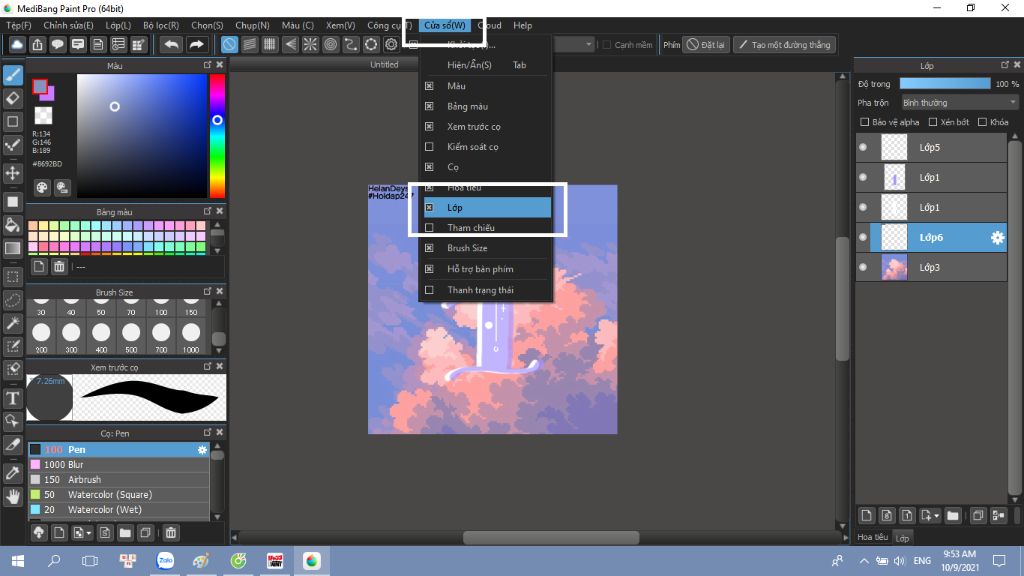Pop out the Bảng màu panel
This screenshot has height=576, width=1024.
[x=208, y=211]
